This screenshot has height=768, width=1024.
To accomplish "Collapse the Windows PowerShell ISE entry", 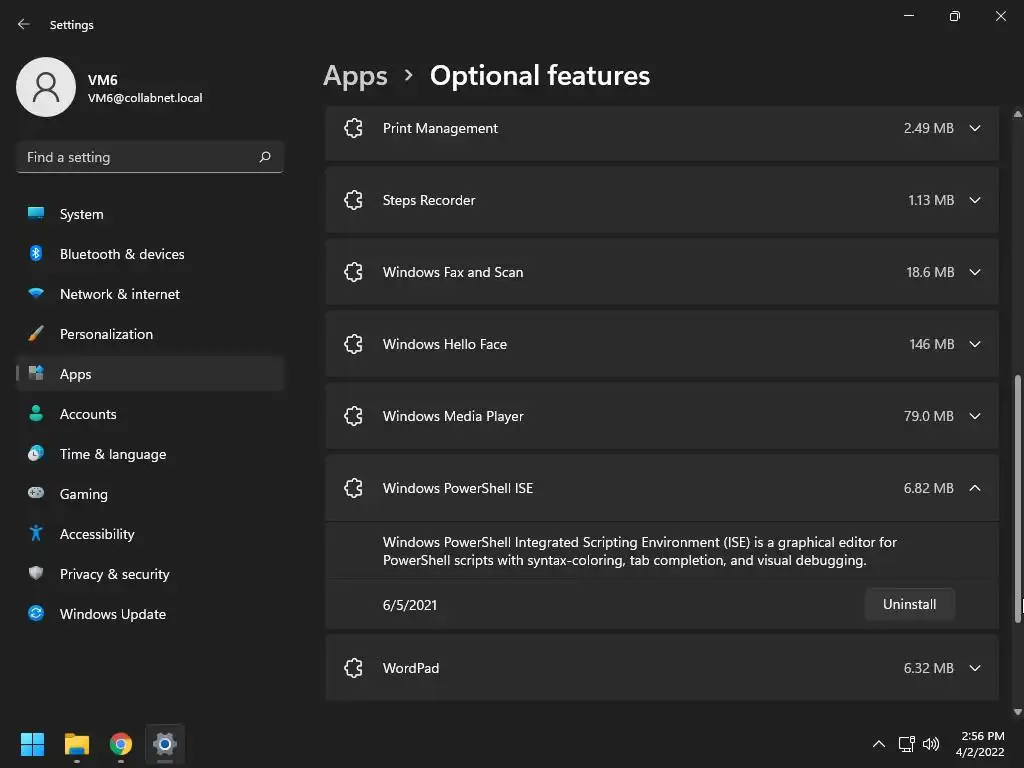I will 975,488.
